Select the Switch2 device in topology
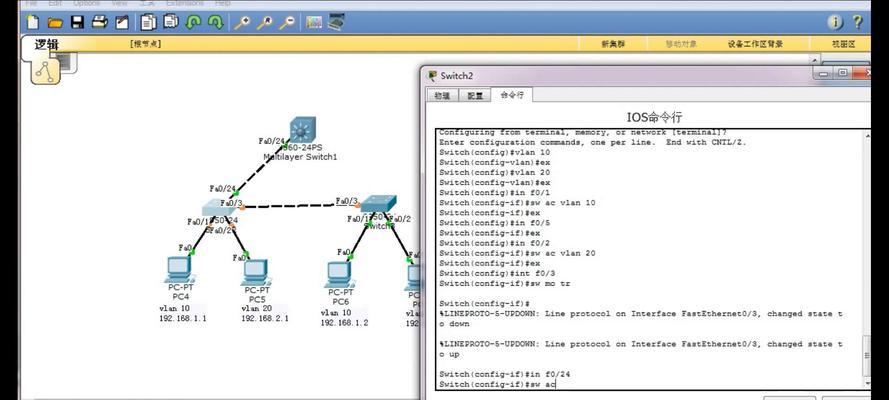This screenshot has width=889, height=400. (x=379, y=205)
